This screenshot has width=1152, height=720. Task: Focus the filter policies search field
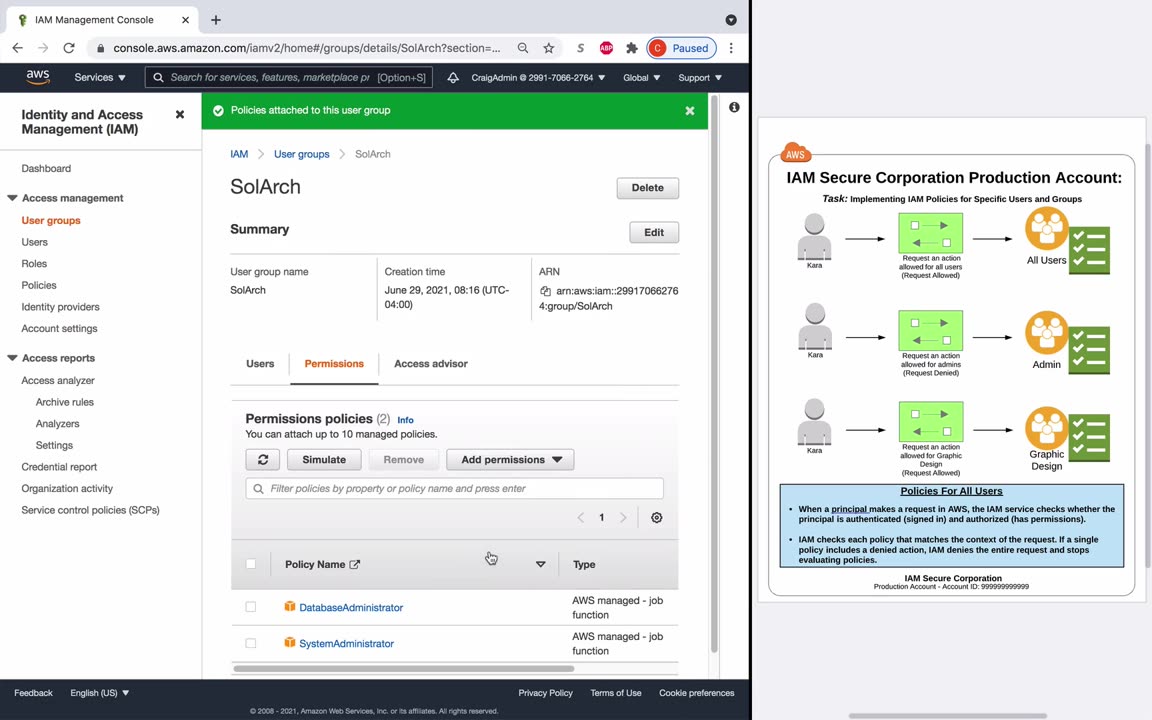click(x=455, y=489)
